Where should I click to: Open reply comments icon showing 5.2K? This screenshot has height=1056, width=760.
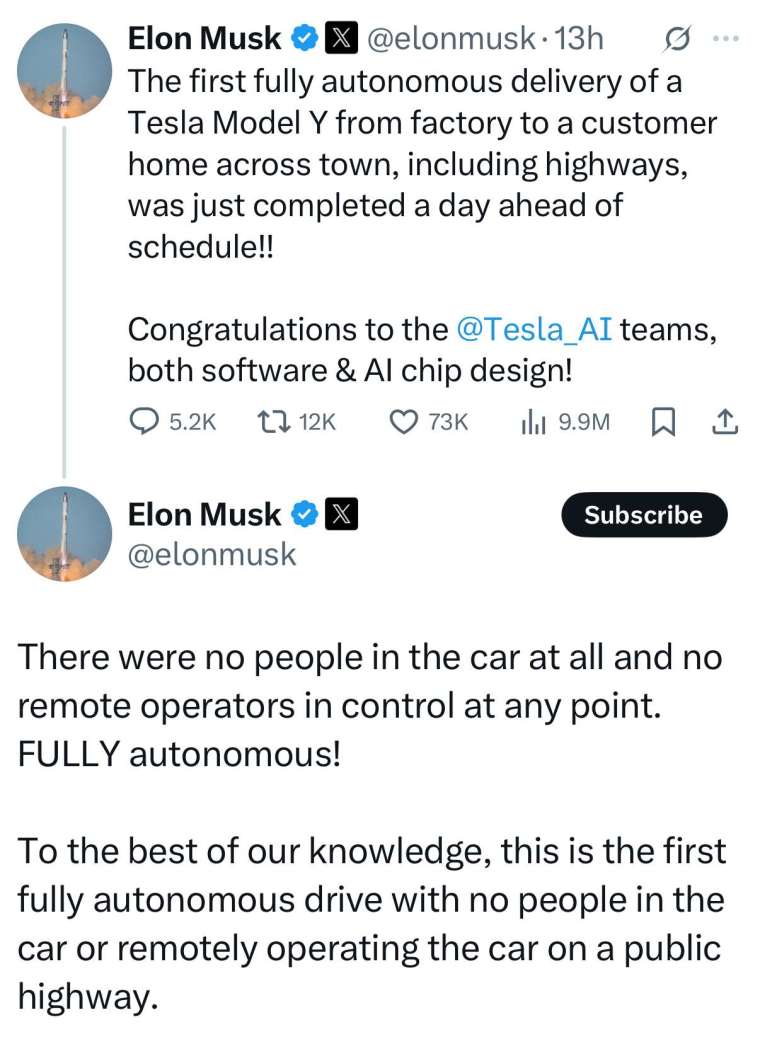point(142,422)
